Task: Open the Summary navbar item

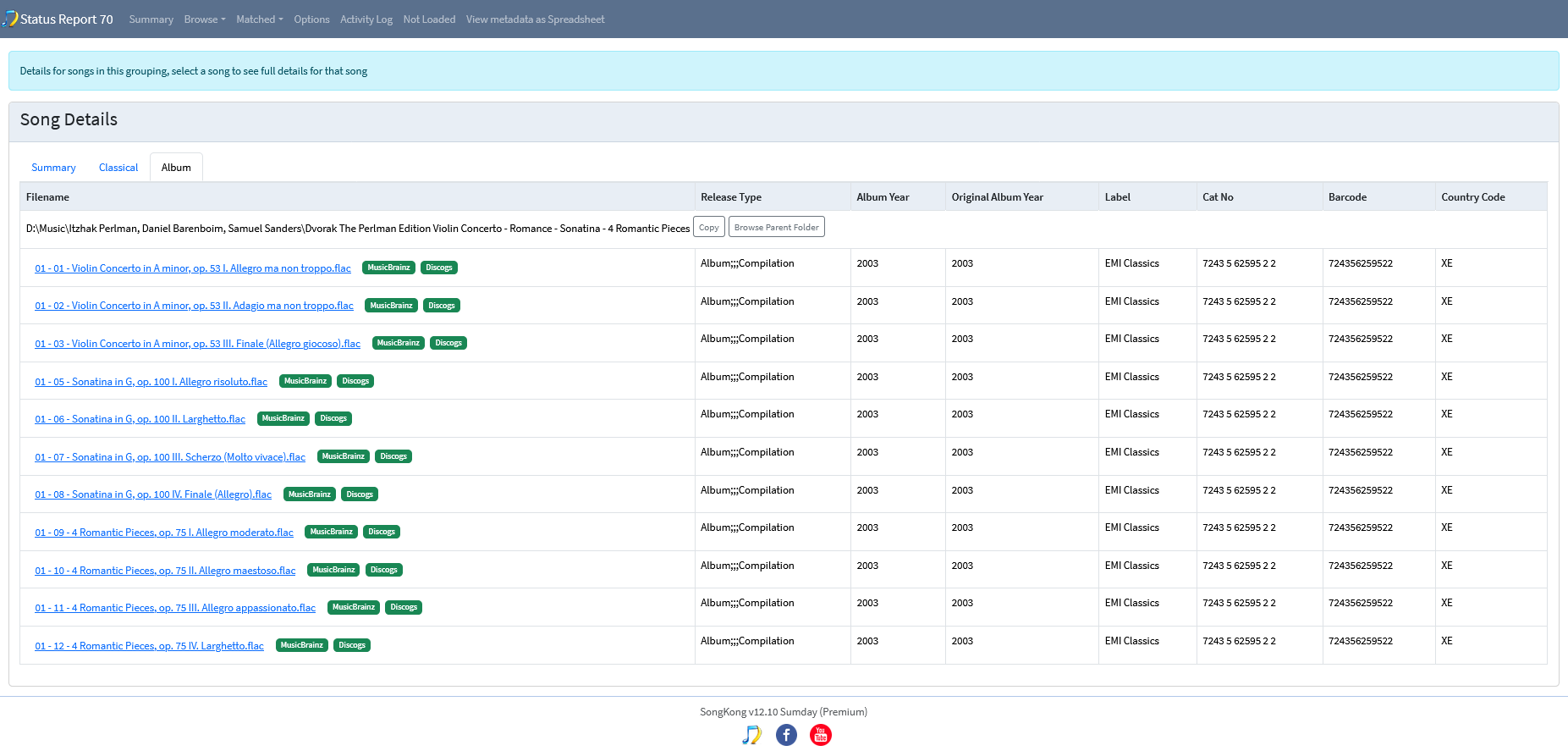Action: pyautogui.click(x=151, y=19)
